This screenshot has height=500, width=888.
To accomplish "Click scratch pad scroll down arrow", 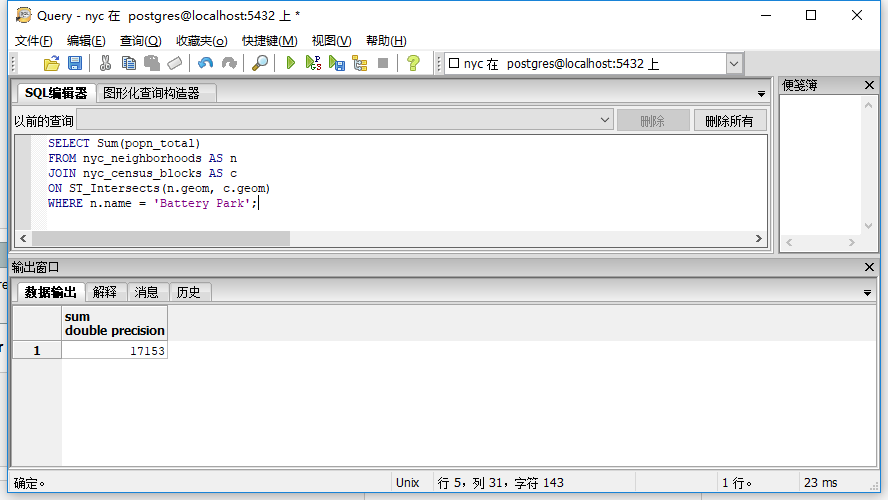I will 868,225.
